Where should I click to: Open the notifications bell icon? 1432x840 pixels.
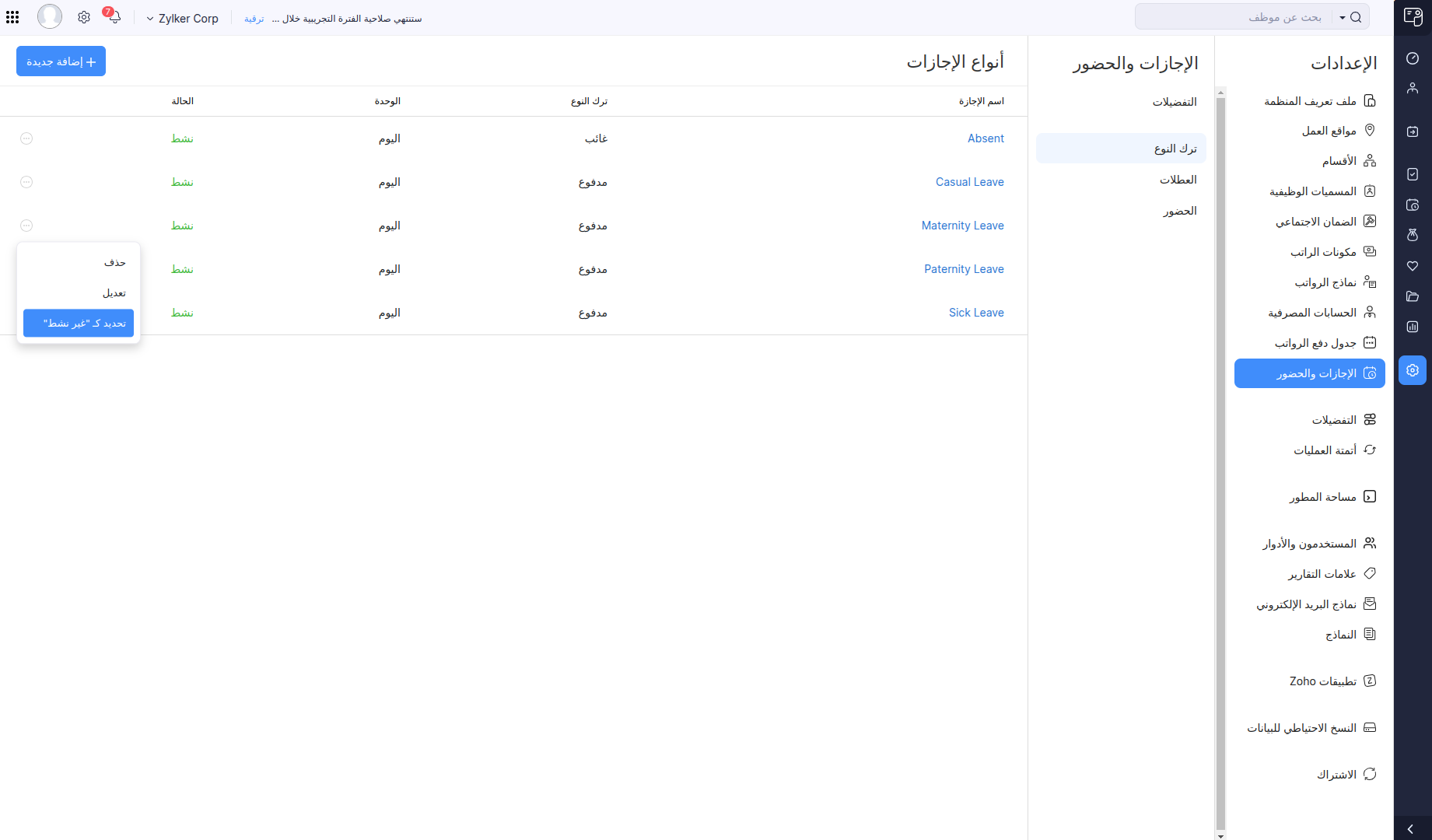click(114, 17)
